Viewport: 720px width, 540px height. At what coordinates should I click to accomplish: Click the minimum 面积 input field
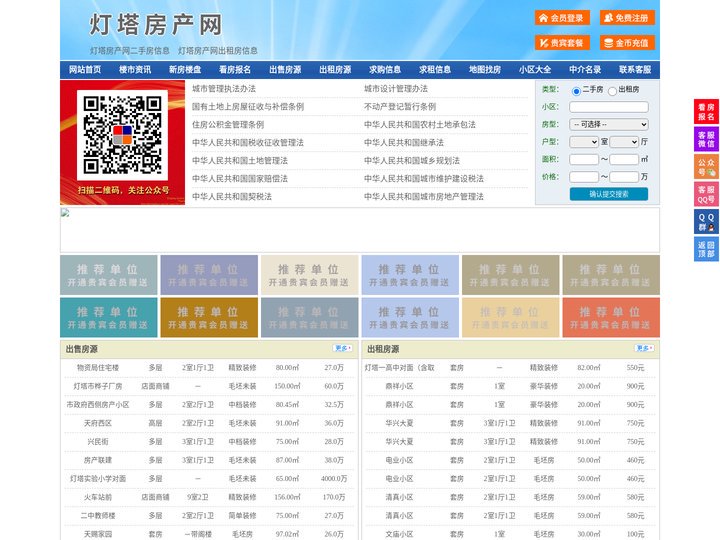click(584, 159)
